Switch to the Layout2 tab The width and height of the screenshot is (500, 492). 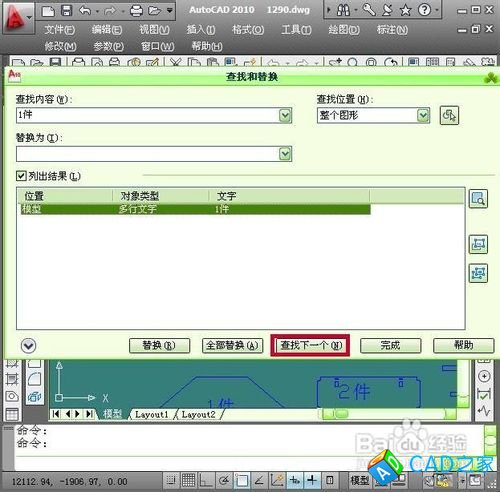pyautogui.click(x=199, y=414)
